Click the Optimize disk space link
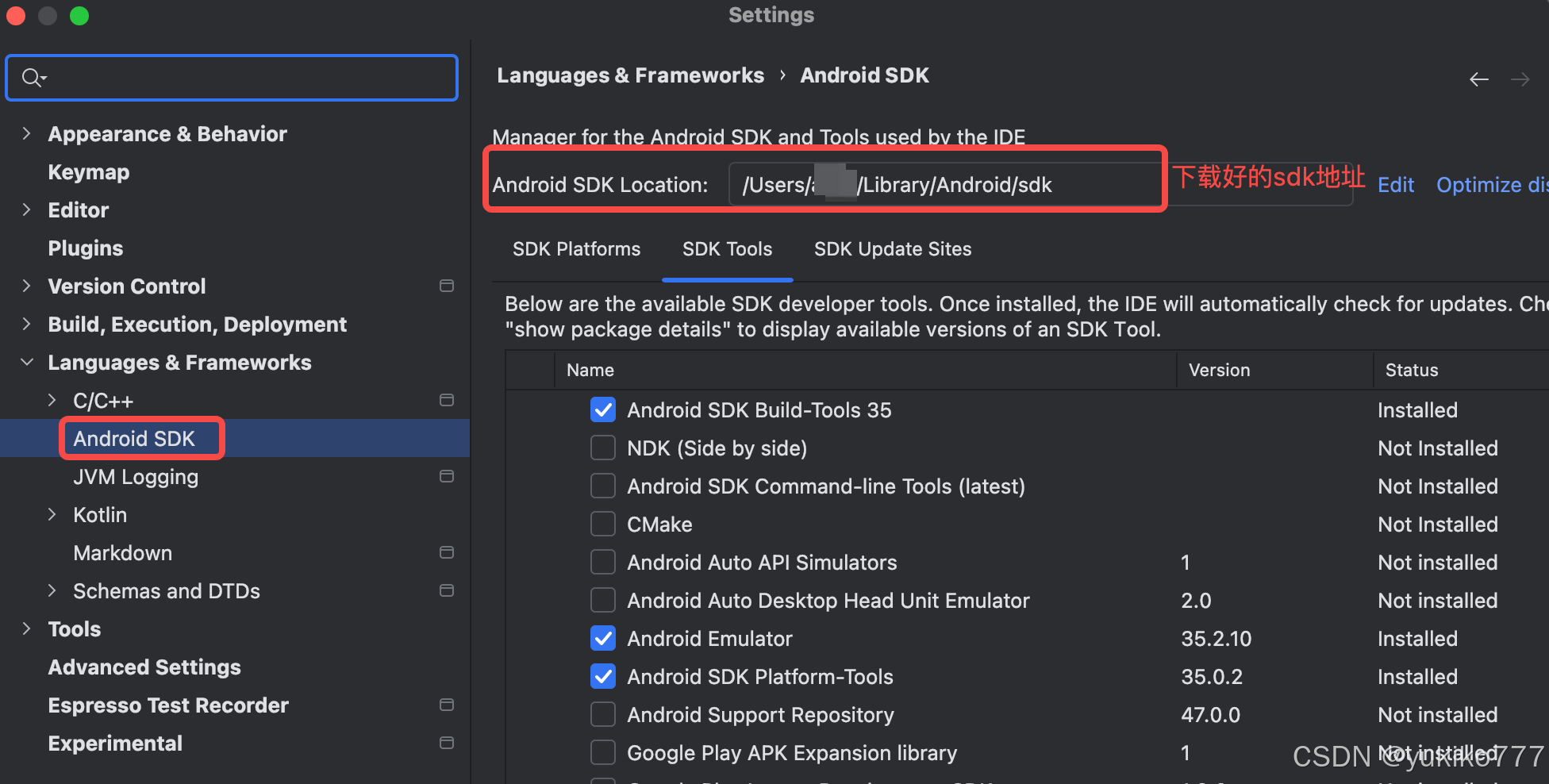1549x784 pixels. point(1492,185)
